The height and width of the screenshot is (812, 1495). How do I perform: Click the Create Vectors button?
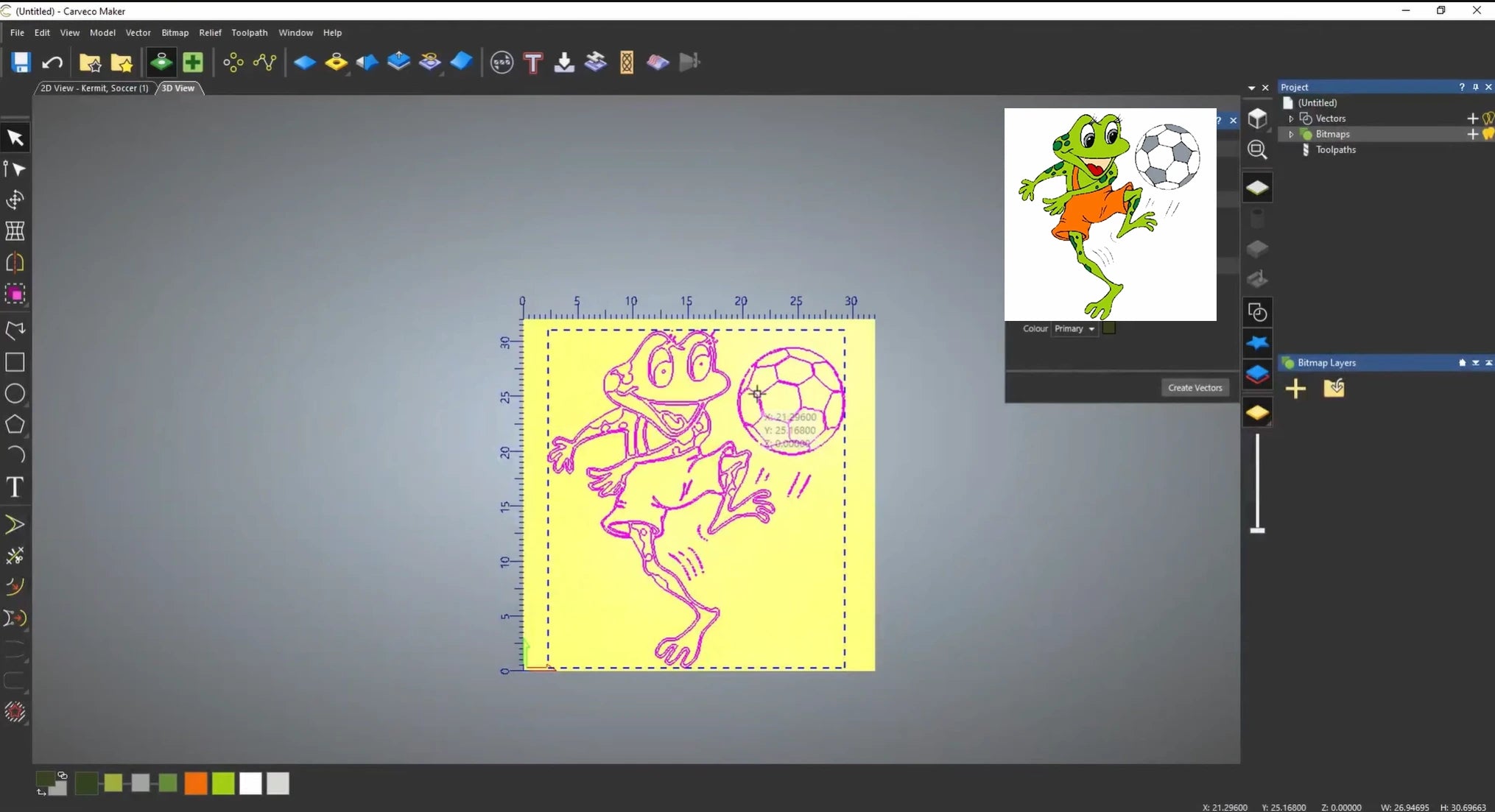coord(1195,388)
